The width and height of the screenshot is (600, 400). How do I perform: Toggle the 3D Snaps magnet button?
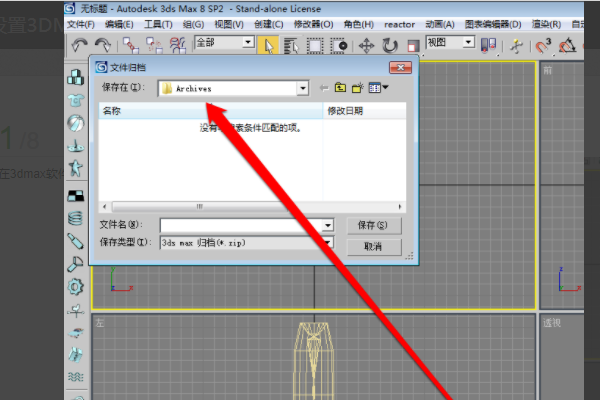(x=543, y=46)
